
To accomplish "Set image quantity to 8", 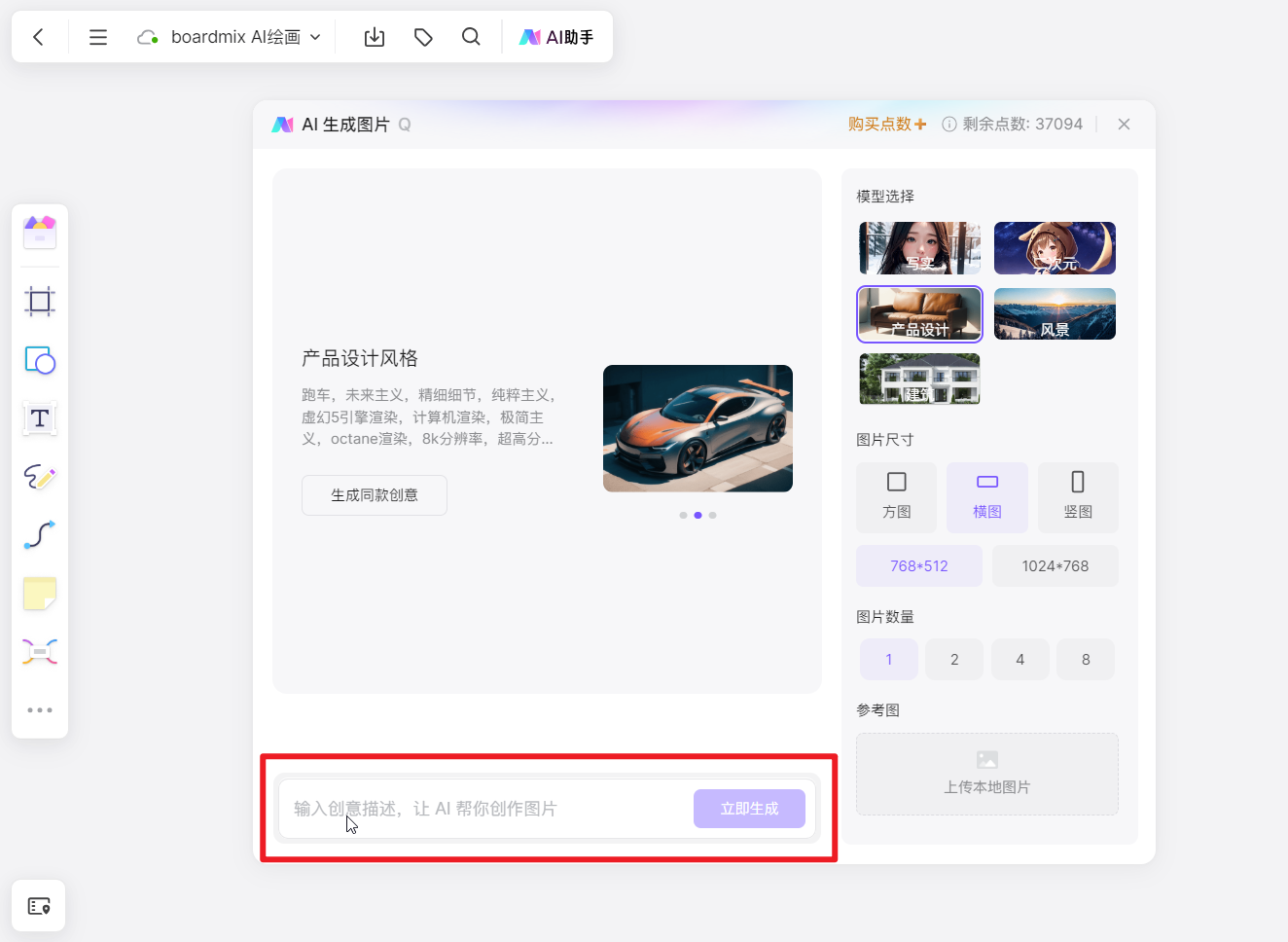I will (x=1086, y=660).
